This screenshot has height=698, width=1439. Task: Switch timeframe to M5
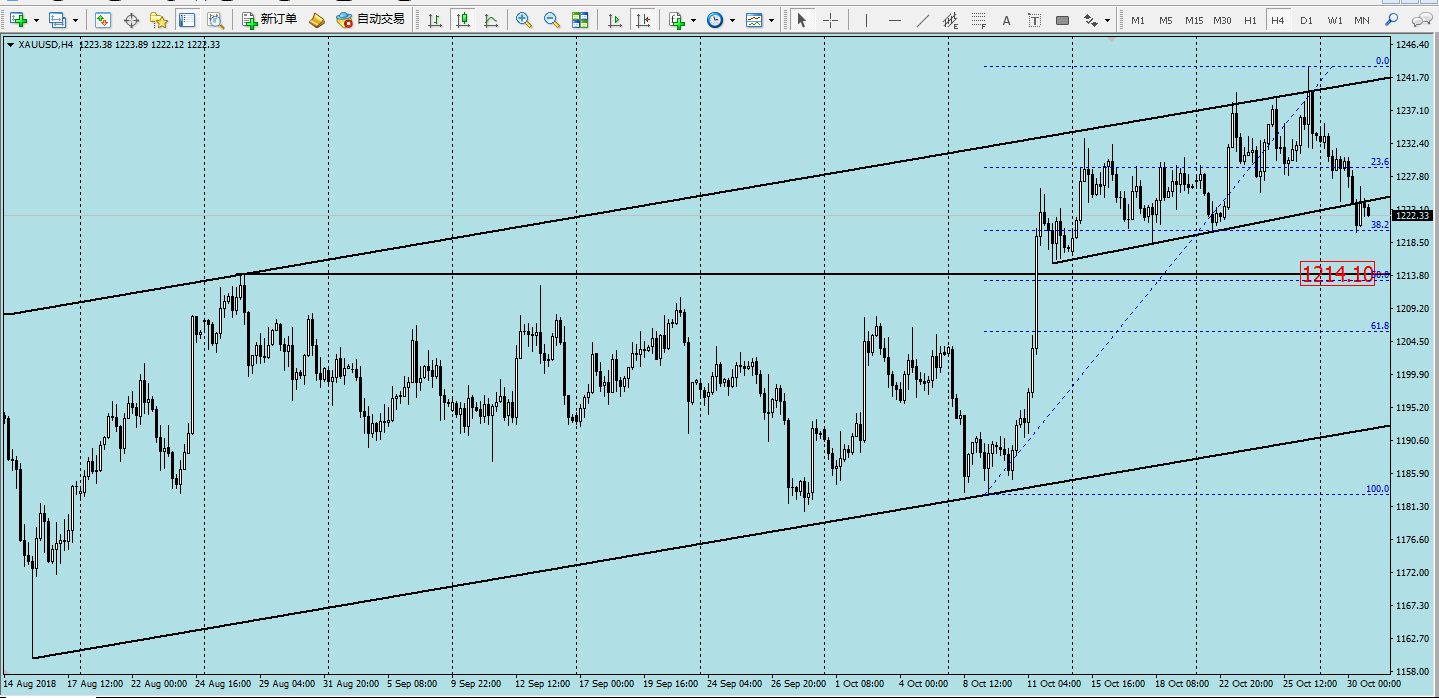click(x=1166, y=20)
